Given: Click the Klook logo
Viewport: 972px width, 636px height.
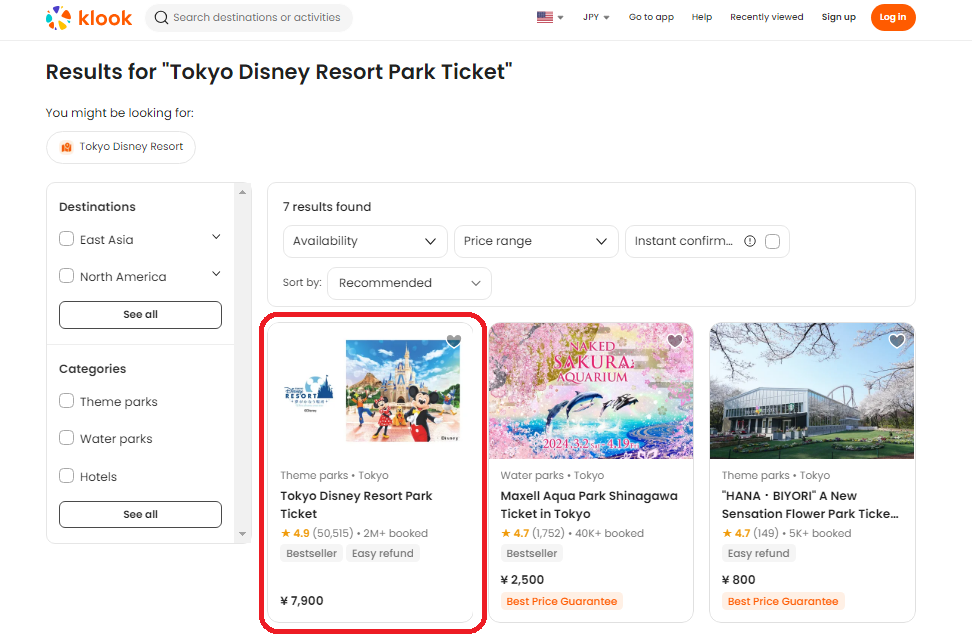Looking at the screenshot, I should point(89,18).
